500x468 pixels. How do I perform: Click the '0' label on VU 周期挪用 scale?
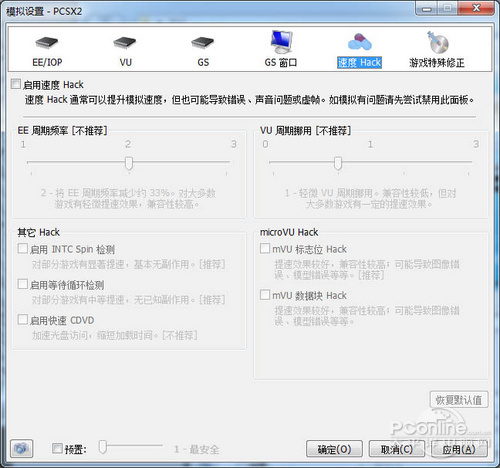coord(265,144)
